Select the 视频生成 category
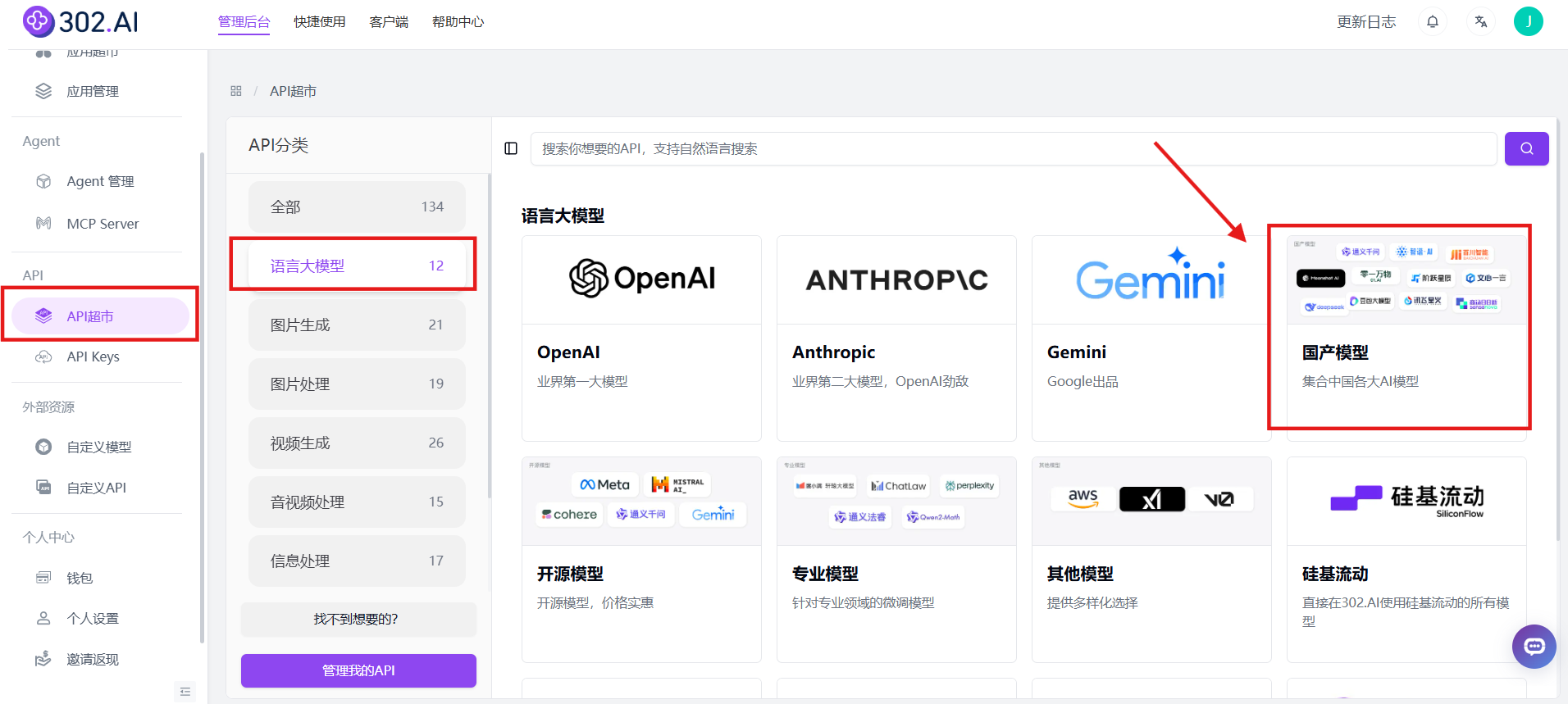 357,443
